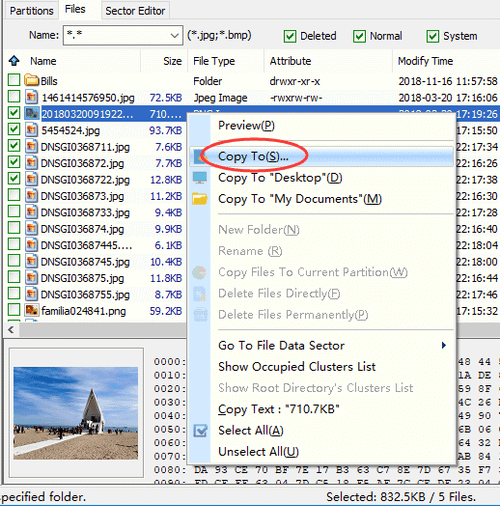Viewport: 500px width, 506px height.
Task: Click the 5454524.jpg file icon
Action: click(31, 130)
